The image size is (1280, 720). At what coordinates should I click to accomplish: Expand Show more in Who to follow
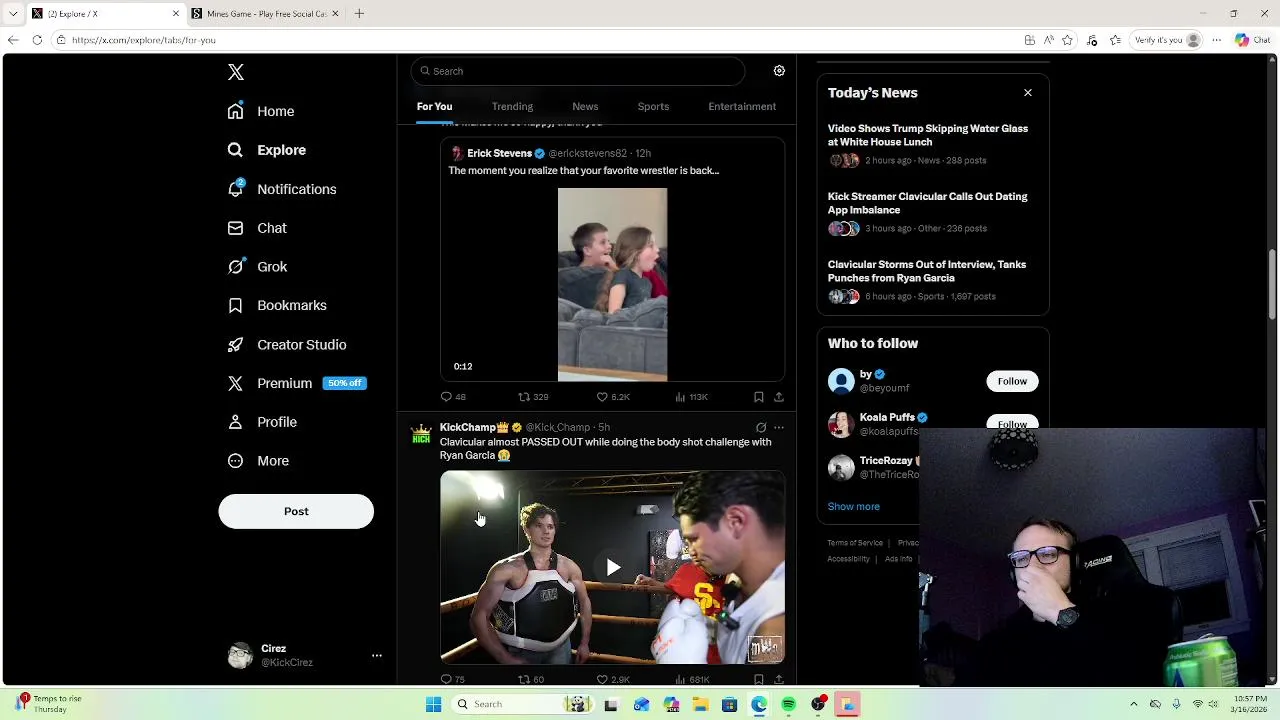[x=854, y=506]
